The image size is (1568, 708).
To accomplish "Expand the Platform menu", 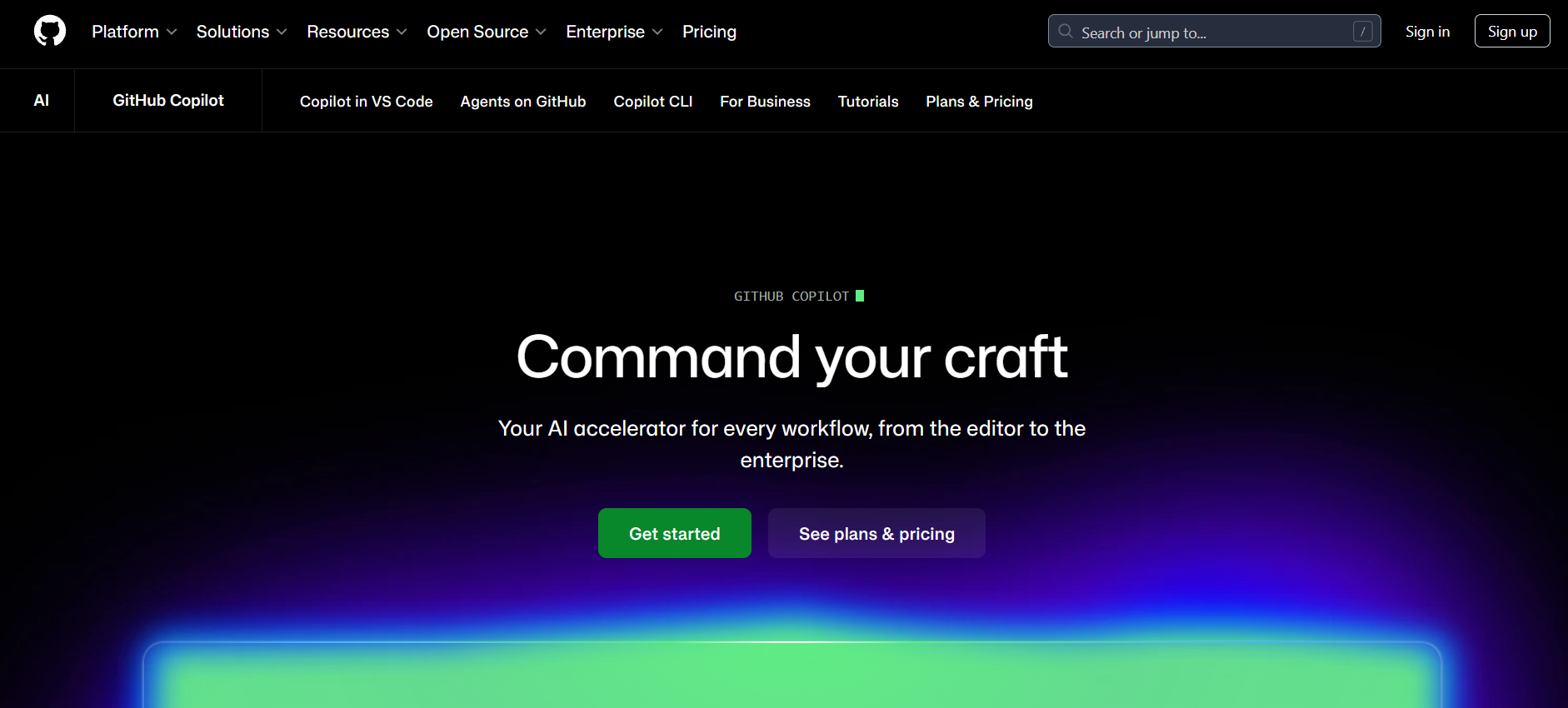I will pyautogui.click(x=134, y=32).
